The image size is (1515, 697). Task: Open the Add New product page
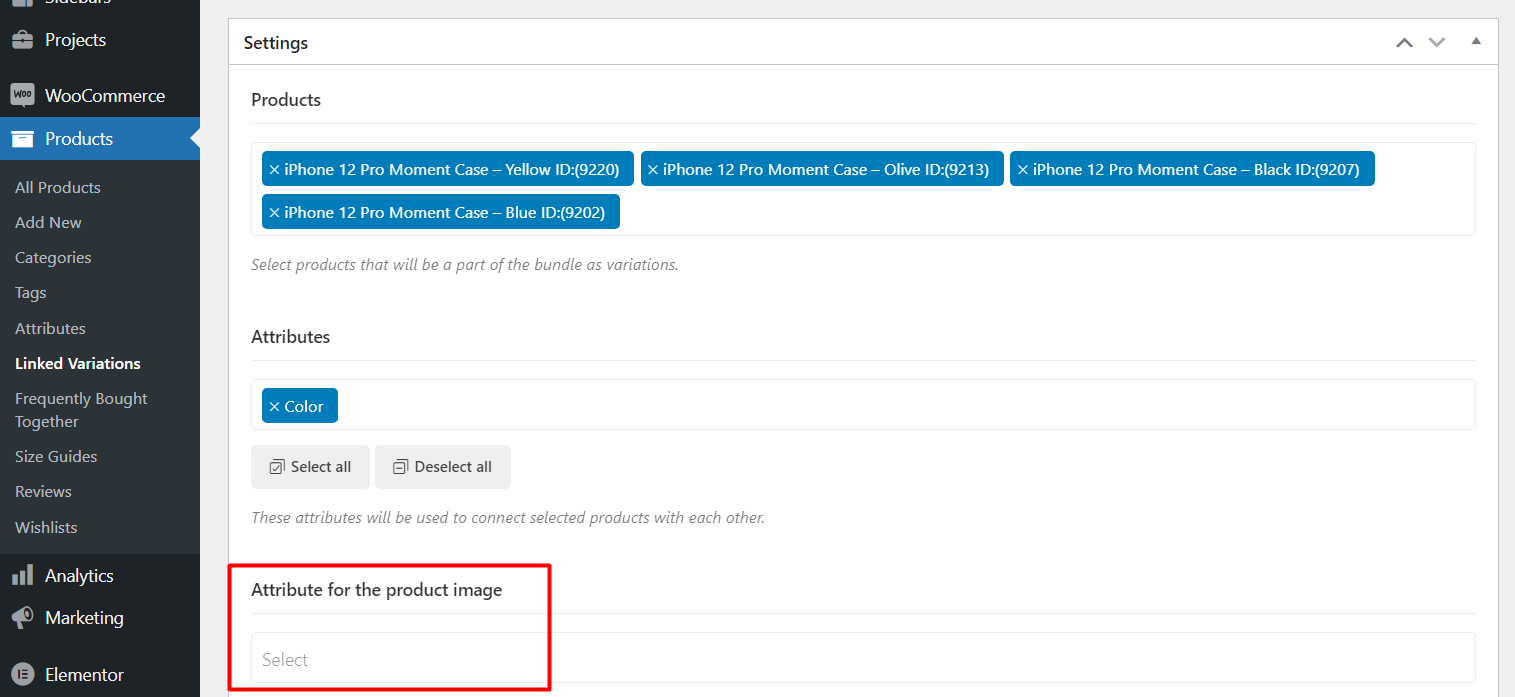(48, 223)
